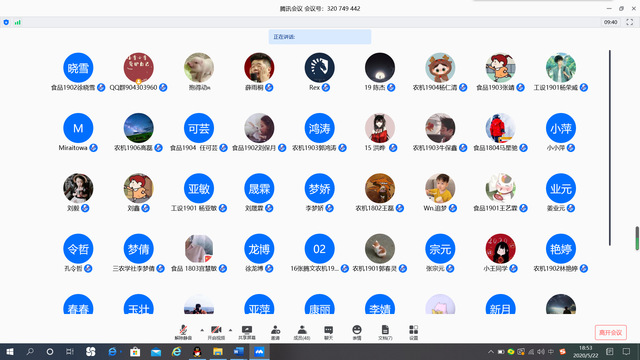Image resolution: width=640 pixels, height=360 pixels.
Task: Expand audio options arrow beside microphone
Action: 202,330
